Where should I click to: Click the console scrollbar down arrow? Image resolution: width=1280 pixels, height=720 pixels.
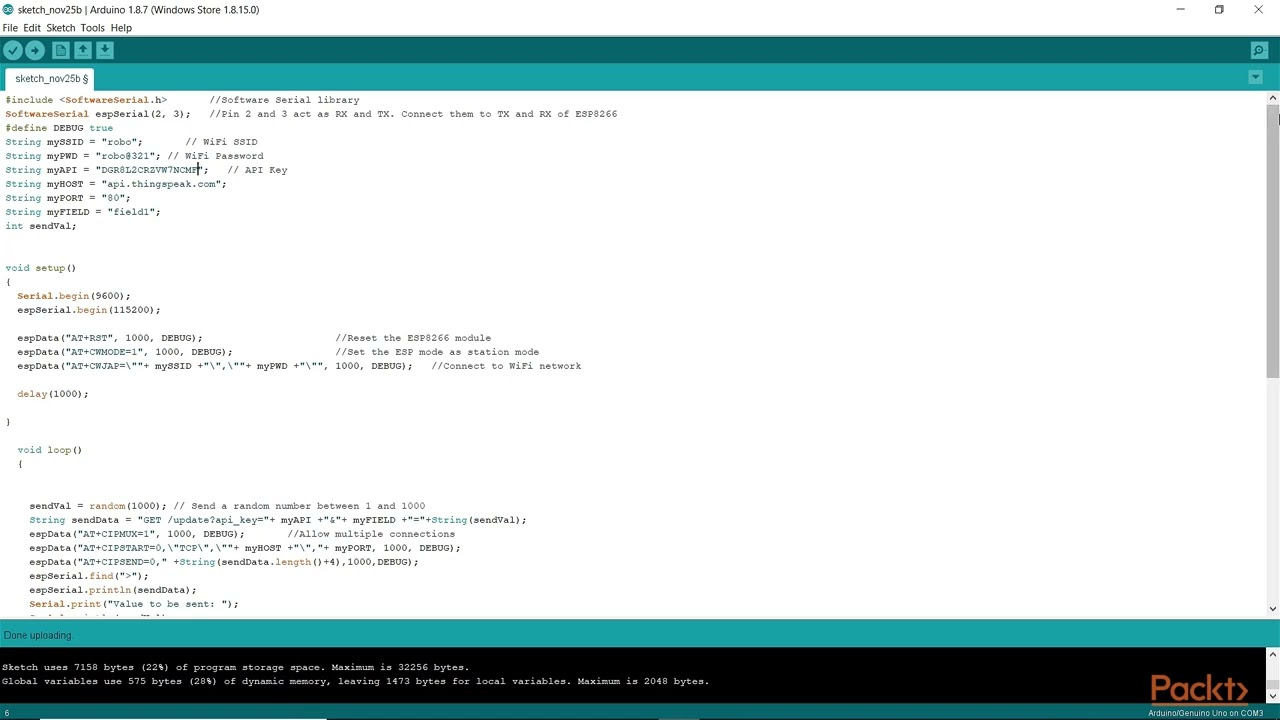point(1272,696)
